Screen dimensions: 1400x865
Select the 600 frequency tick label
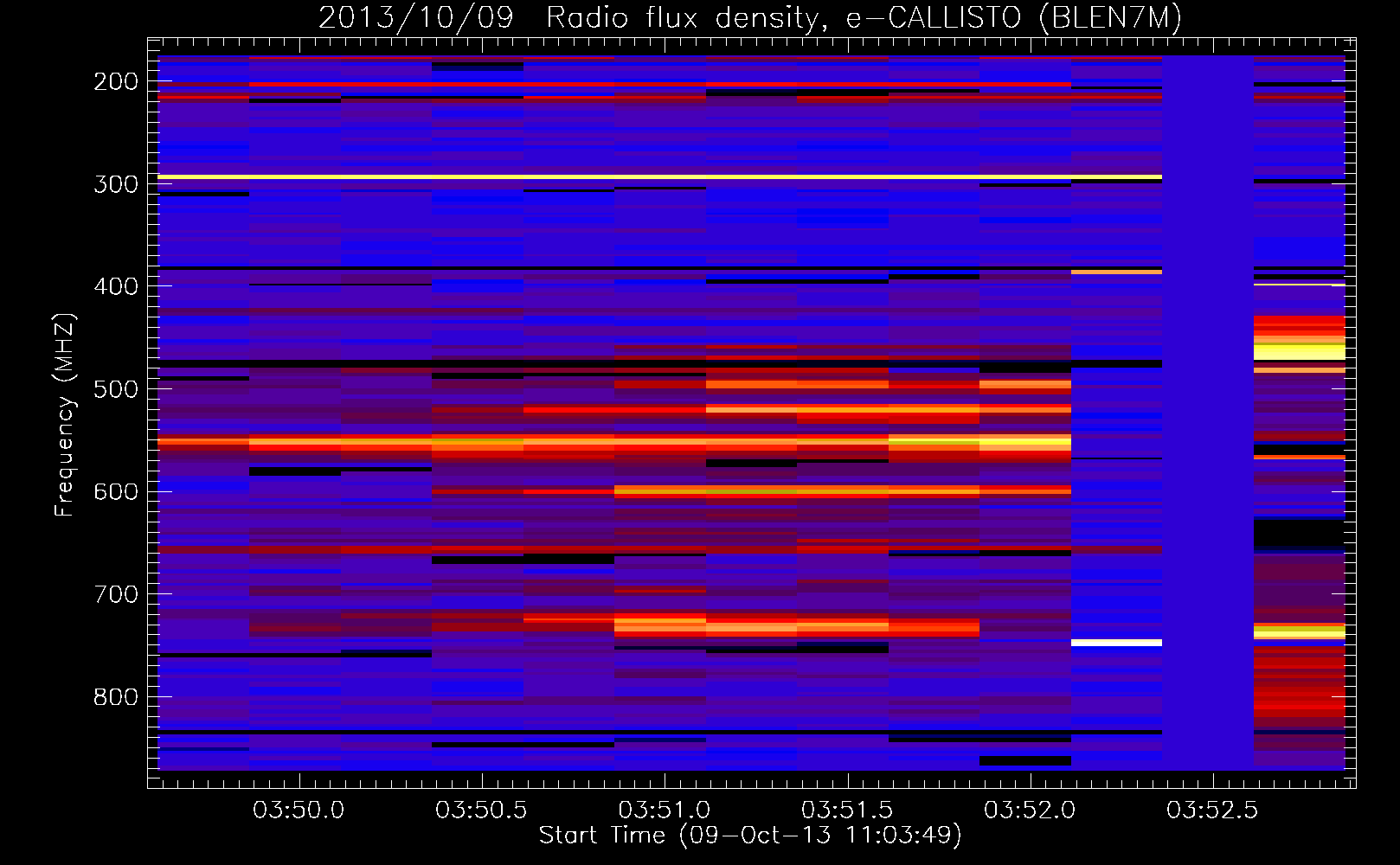[x=116, y=492]
